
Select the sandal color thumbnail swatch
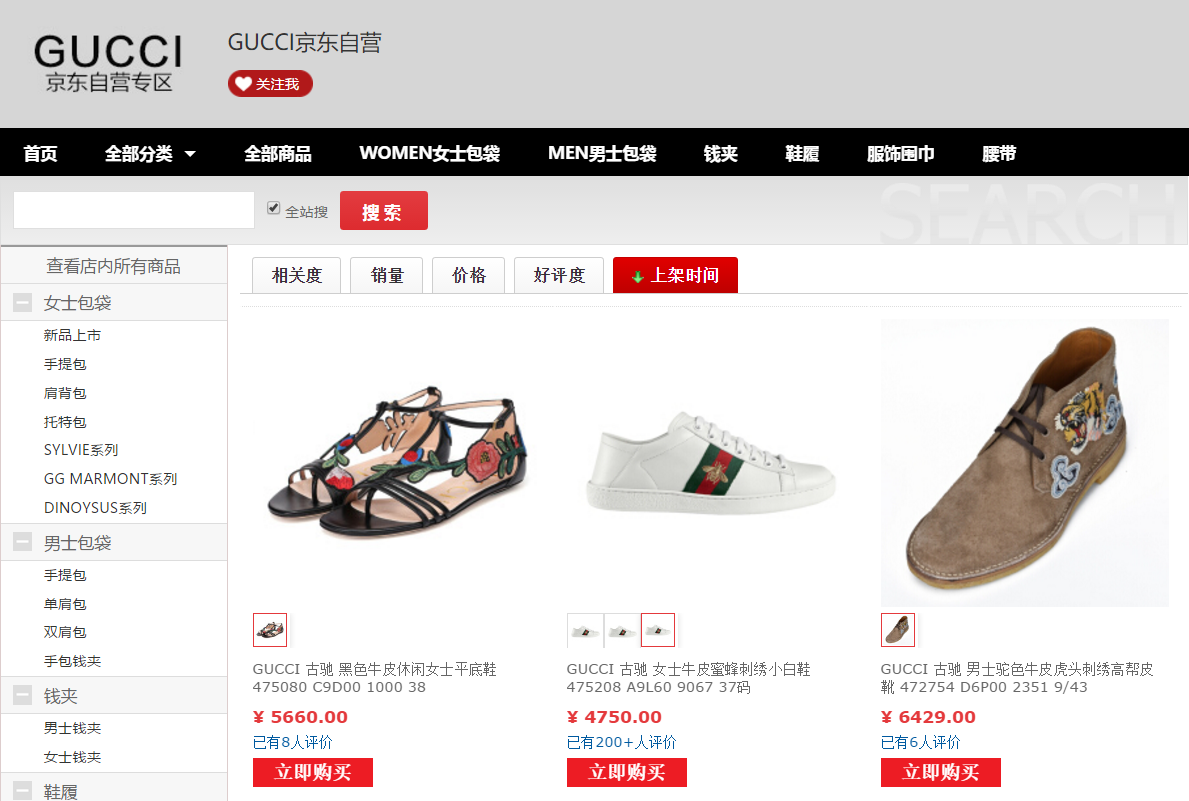point(270,630)
